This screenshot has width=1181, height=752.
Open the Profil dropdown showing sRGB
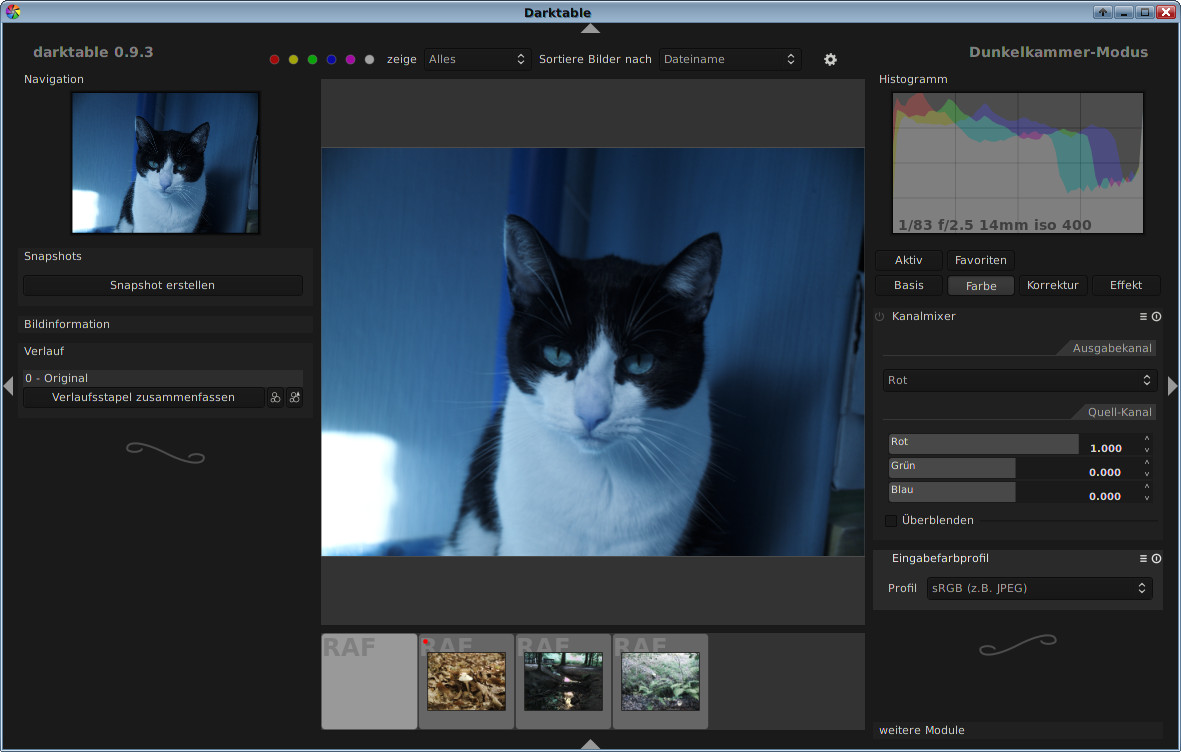[1039, 589]
